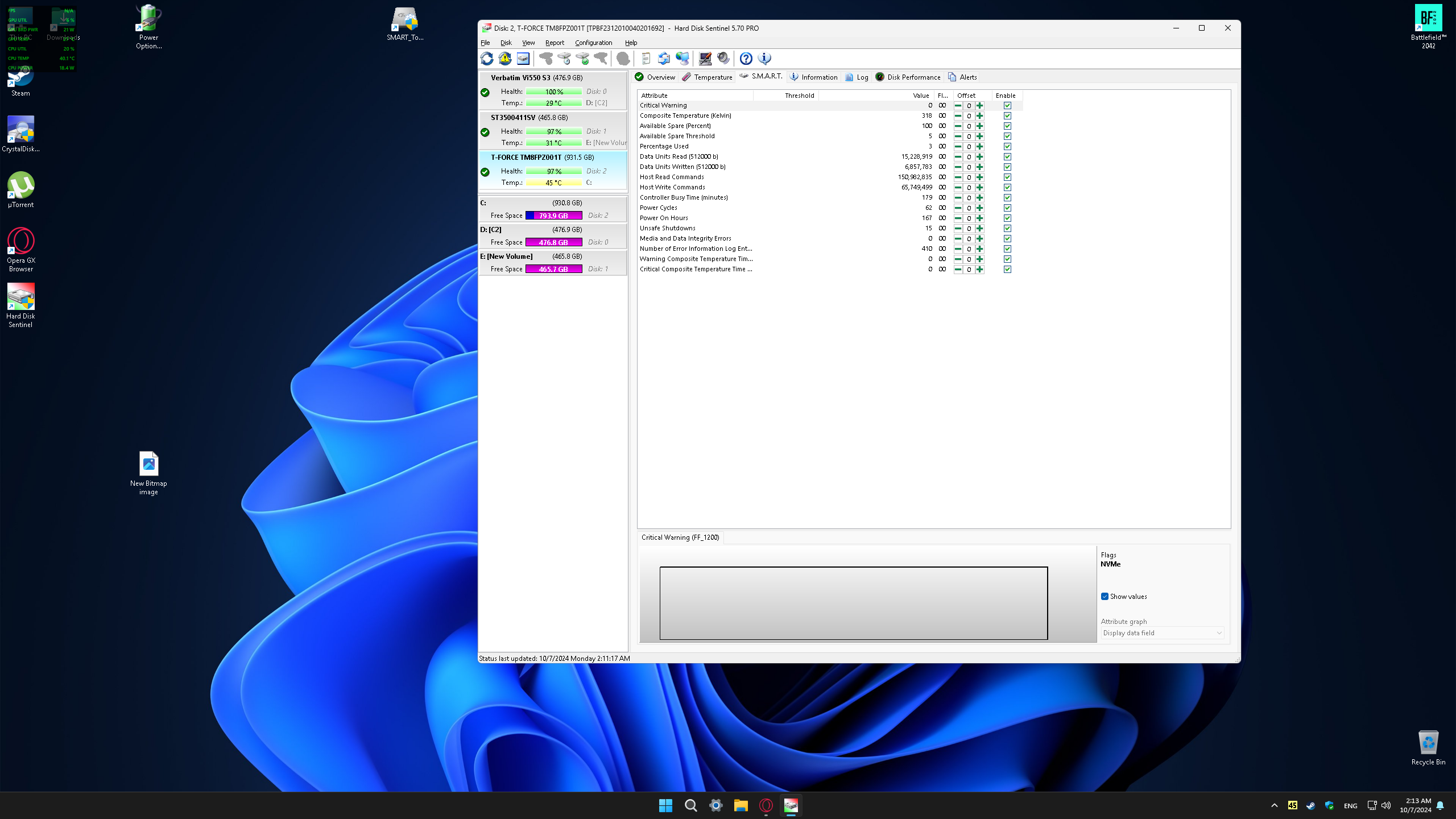Click the Value column header
The width and height of the screenshot is (1456, 819).
click(876, 96)
